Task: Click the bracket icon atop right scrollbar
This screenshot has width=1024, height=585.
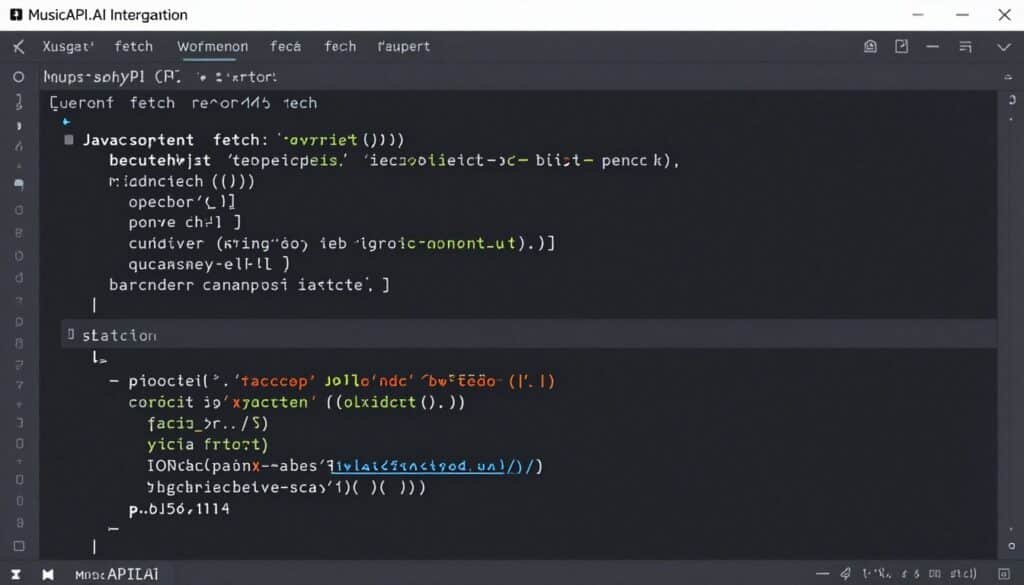Action: tap(1012, 100)
